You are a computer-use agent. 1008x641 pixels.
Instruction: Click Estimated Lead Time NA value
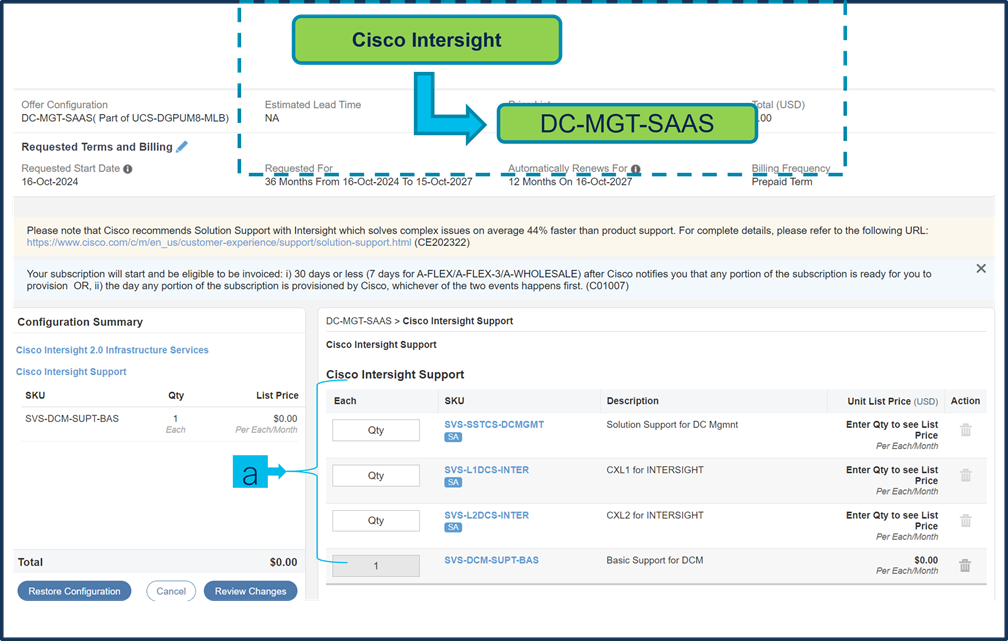pyautogui.click(x=272, y=118)
